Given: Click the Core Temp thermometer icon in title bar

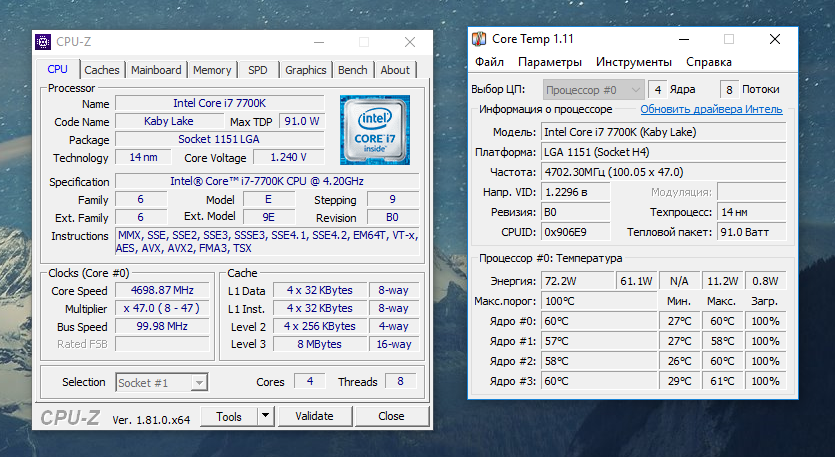Looking at the screenshot, I should (x=479, y=39).
